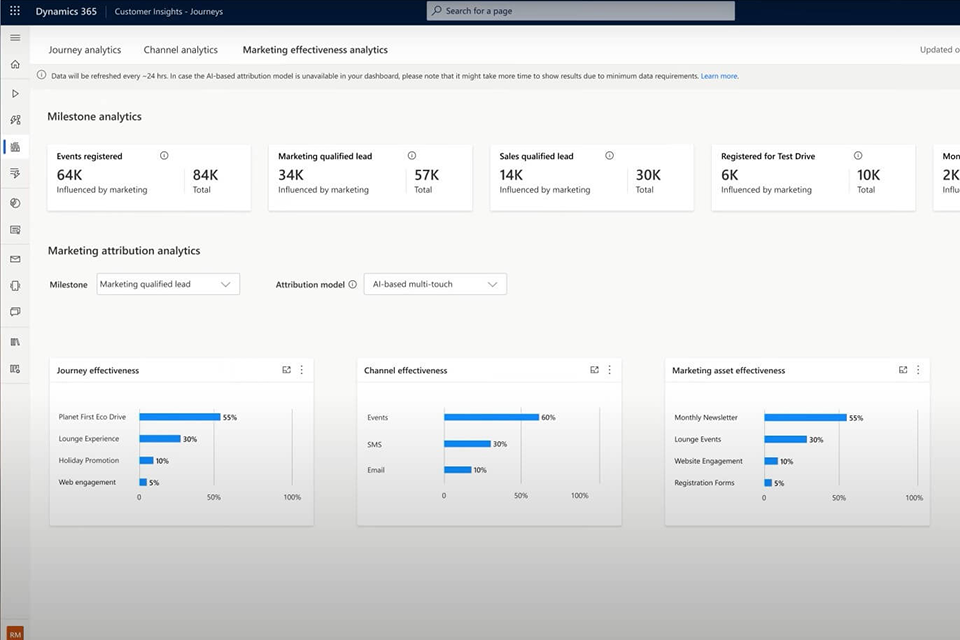Click info icon beside Sales qualified lead
Image resolution: width=960 pixels, height=640 pixels.
coord(609,156)
